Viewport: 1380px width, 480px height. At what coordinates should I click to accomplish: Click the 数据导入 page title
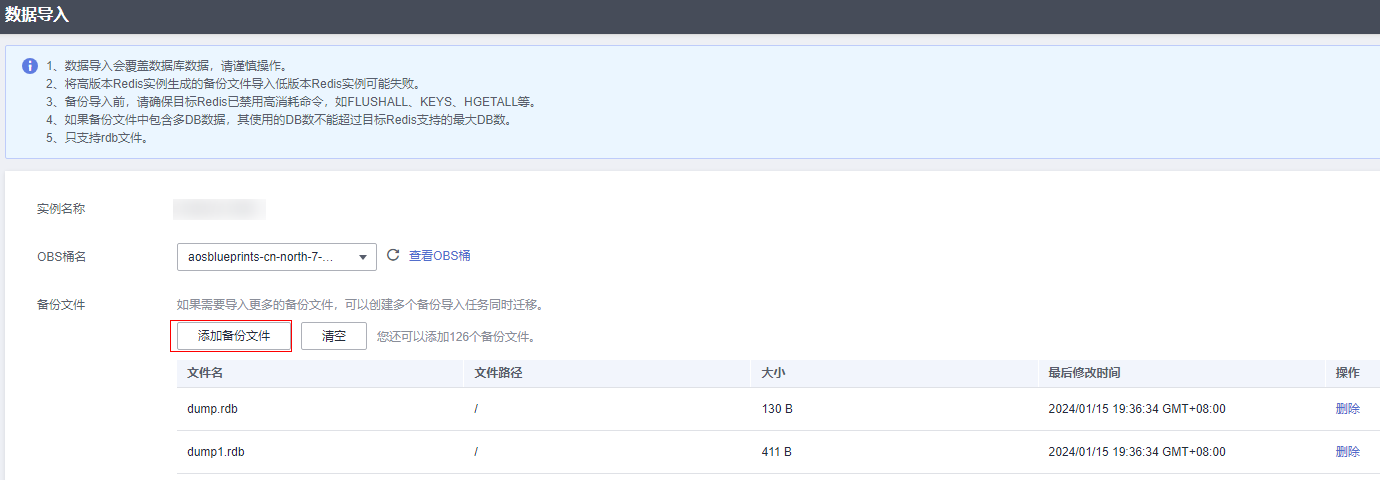click(37, 15)
